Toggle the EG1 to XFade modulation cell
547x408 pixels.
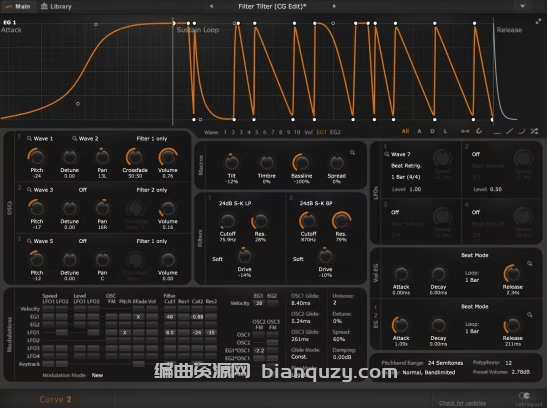click(138, 317)
